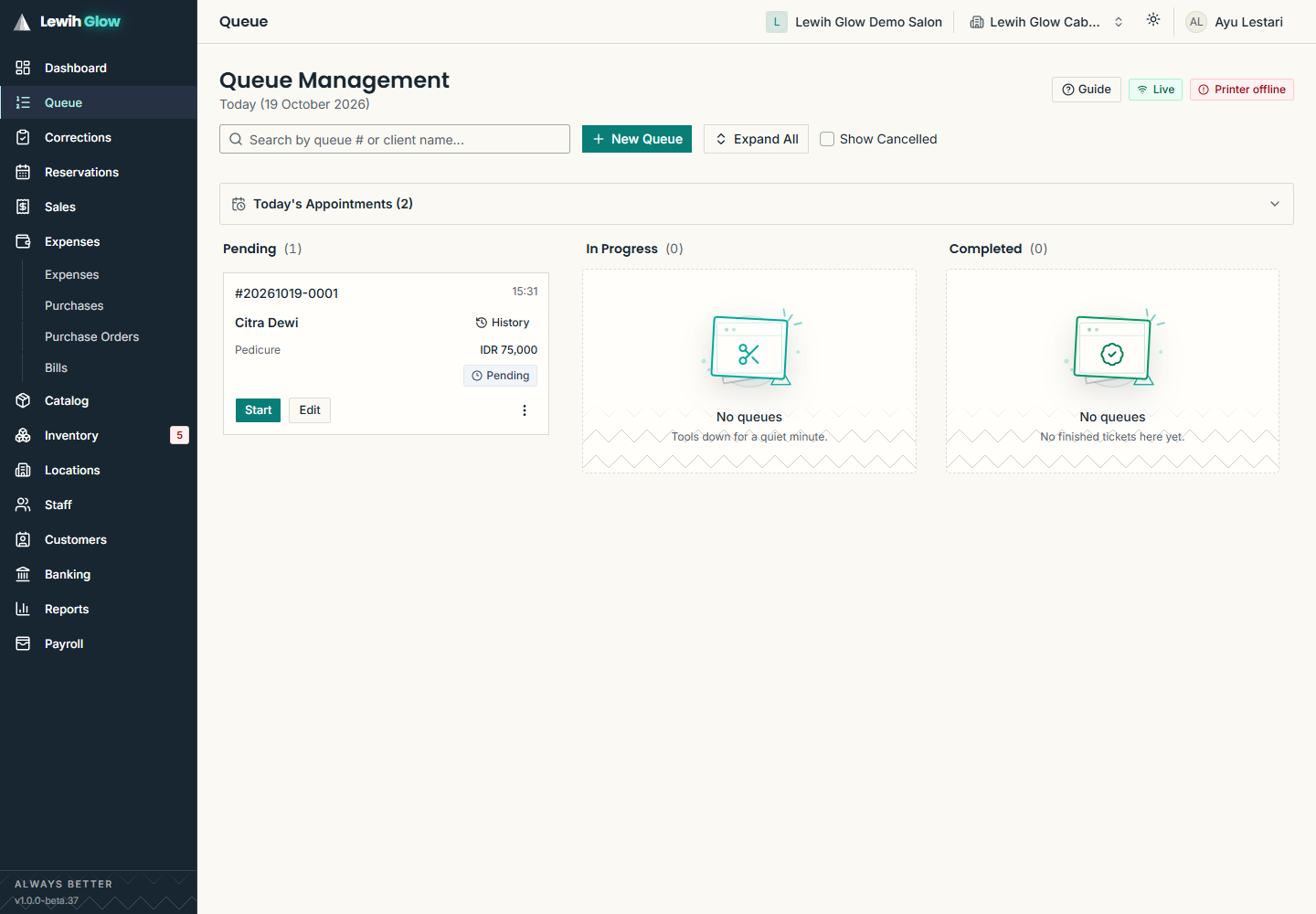Start the Citra Dewi queue ticket

click(258, 410)
